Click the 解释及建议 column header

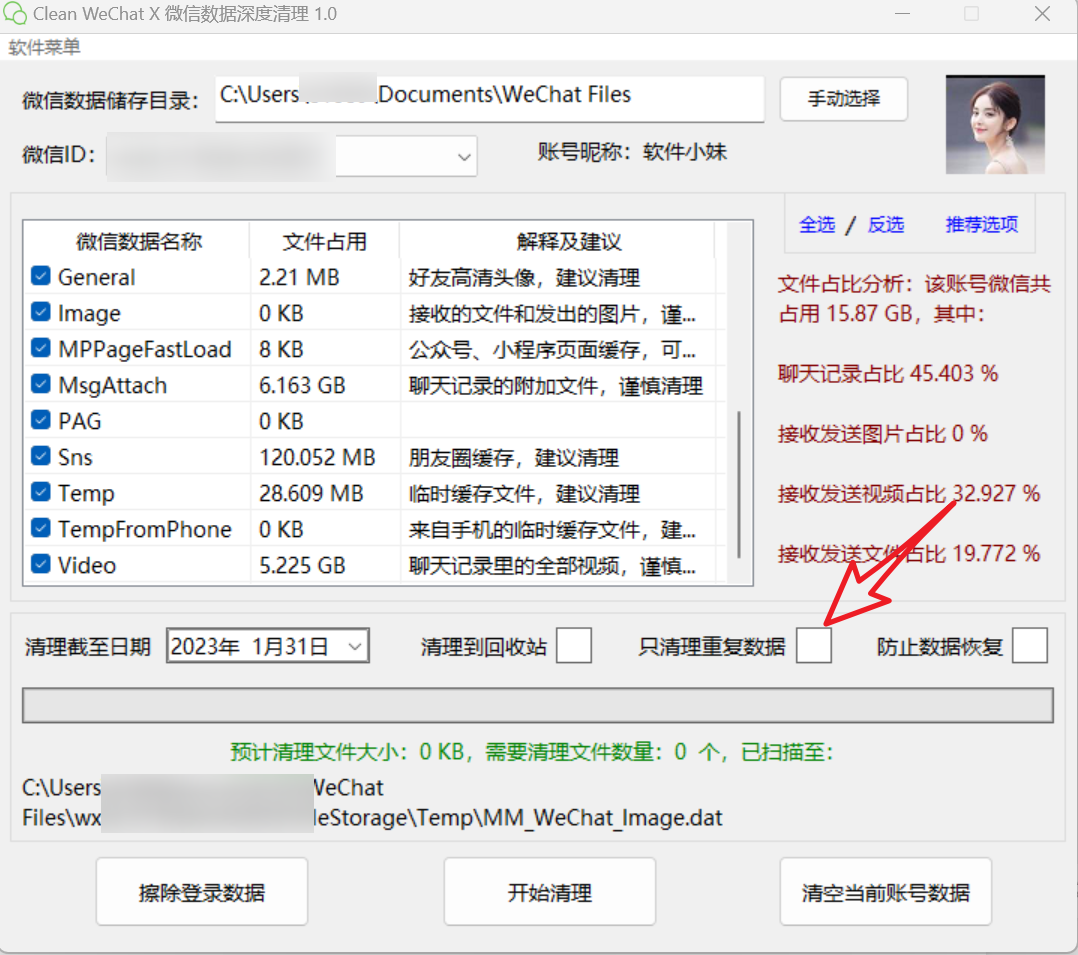point(569,241)
